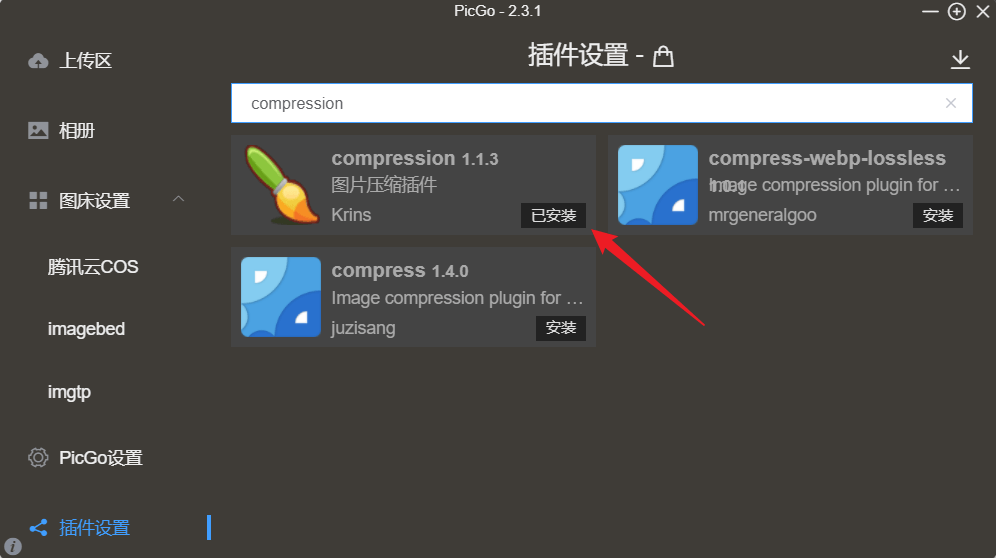
Task: Click the shopping bag icon in header
Action: 663,56
